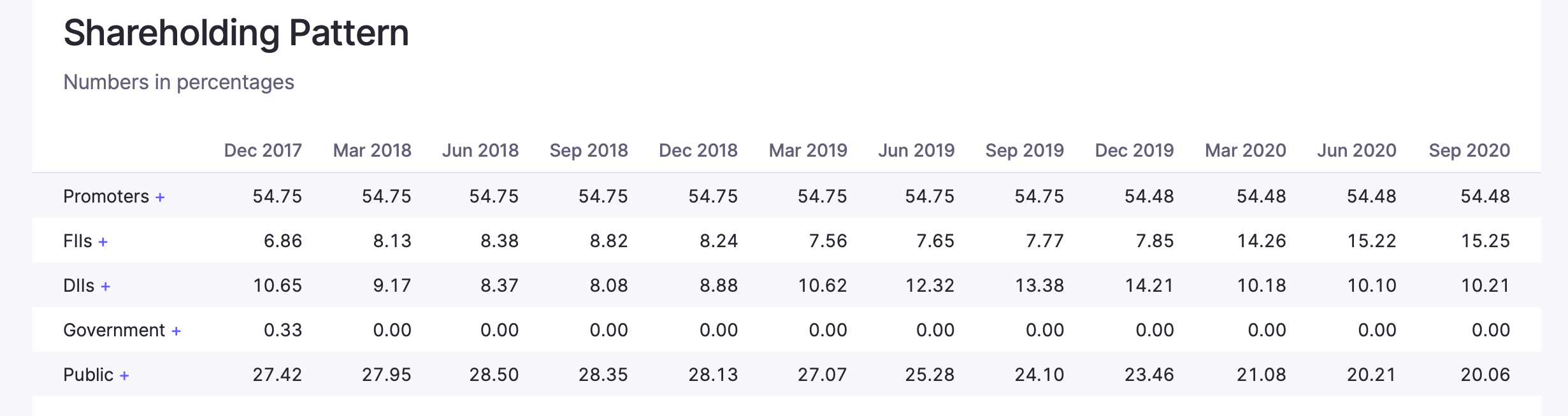Viewport: 1568px width, 416px height.
Task: Expand the DIIs row plus icon
Action: coord(106,287)
